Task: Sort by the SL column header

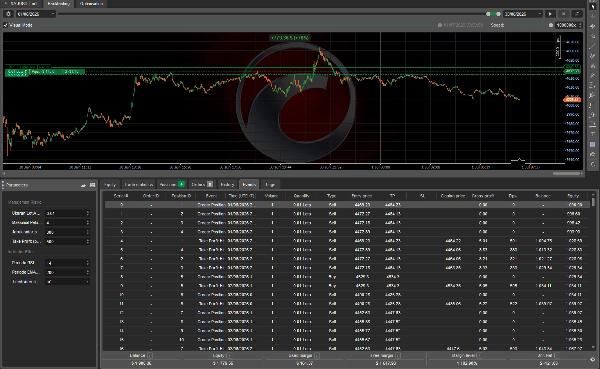Action: click(x=422, y=196)
